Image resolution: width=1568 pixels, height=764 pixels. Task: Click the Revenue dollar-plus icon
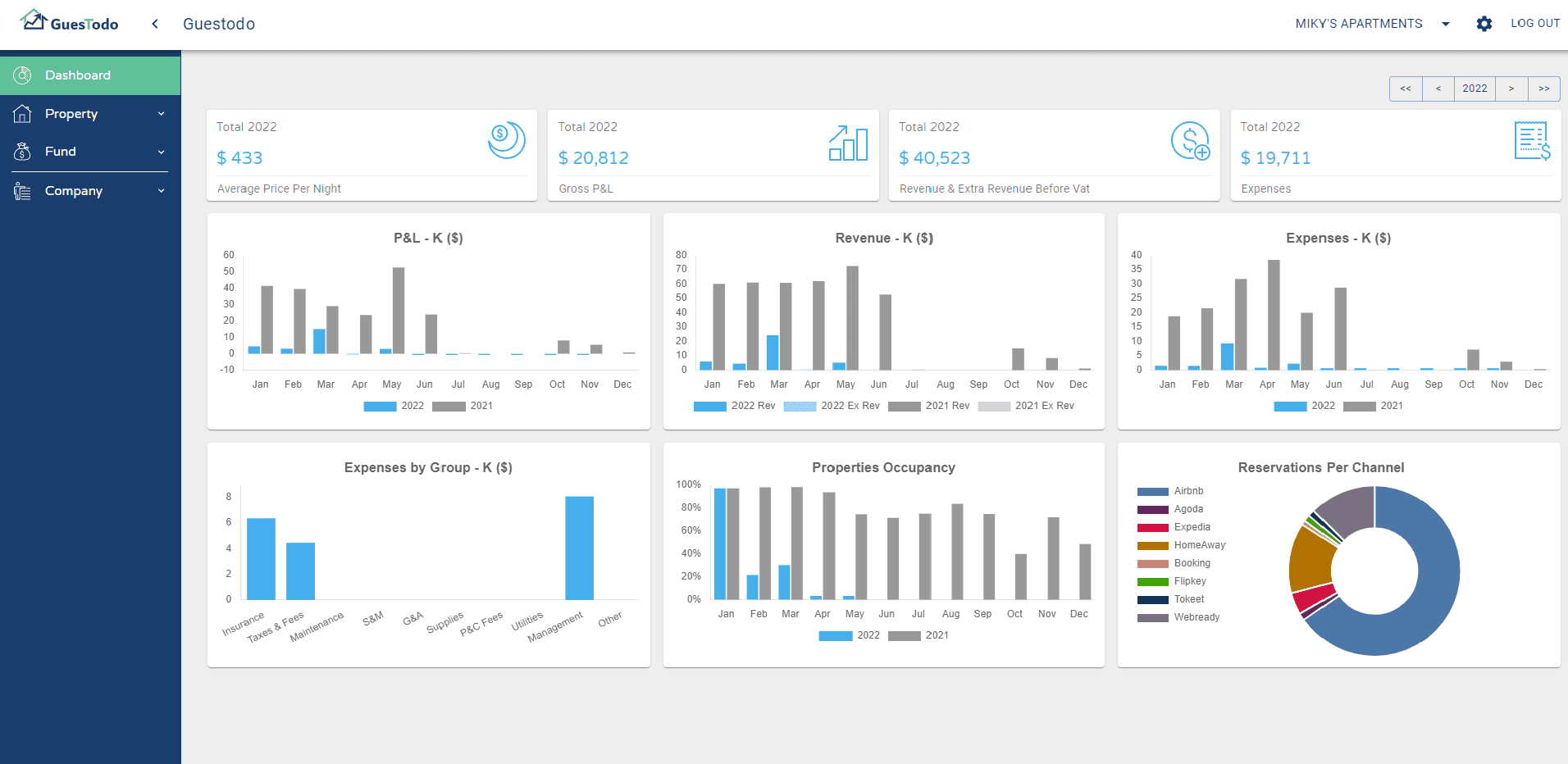pyautogui.click(x=1190, y=141)
